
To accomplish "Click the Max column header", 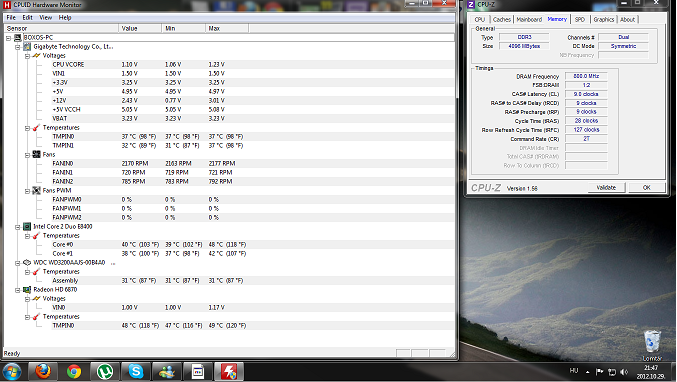I will tap(227, 28).
